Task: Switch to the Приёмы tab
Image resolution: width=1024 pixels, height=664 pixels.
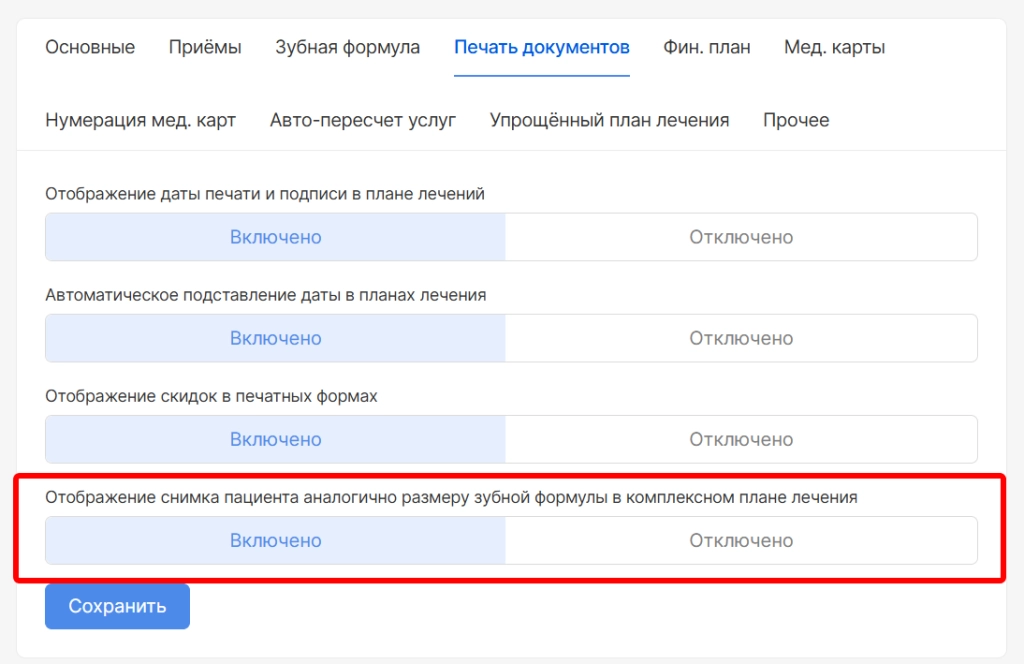Action: pos(205,47)
